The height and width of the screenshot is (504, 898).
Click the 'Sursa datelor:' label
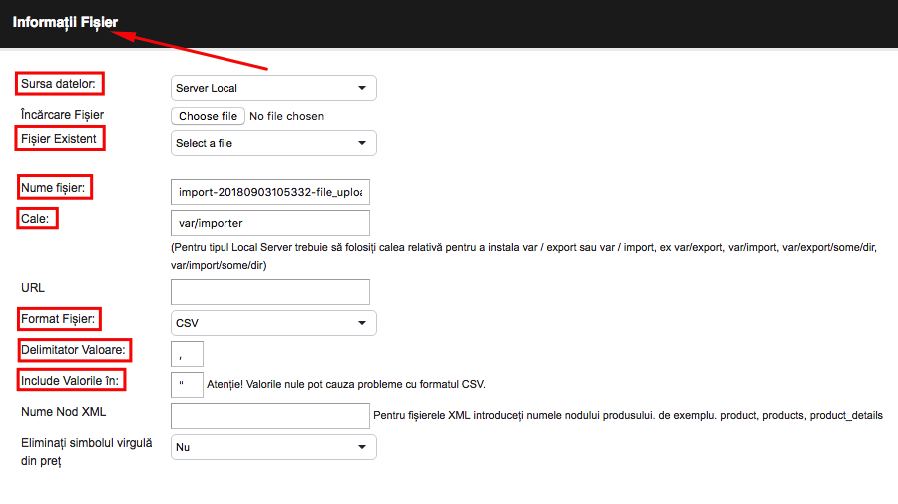58,84
